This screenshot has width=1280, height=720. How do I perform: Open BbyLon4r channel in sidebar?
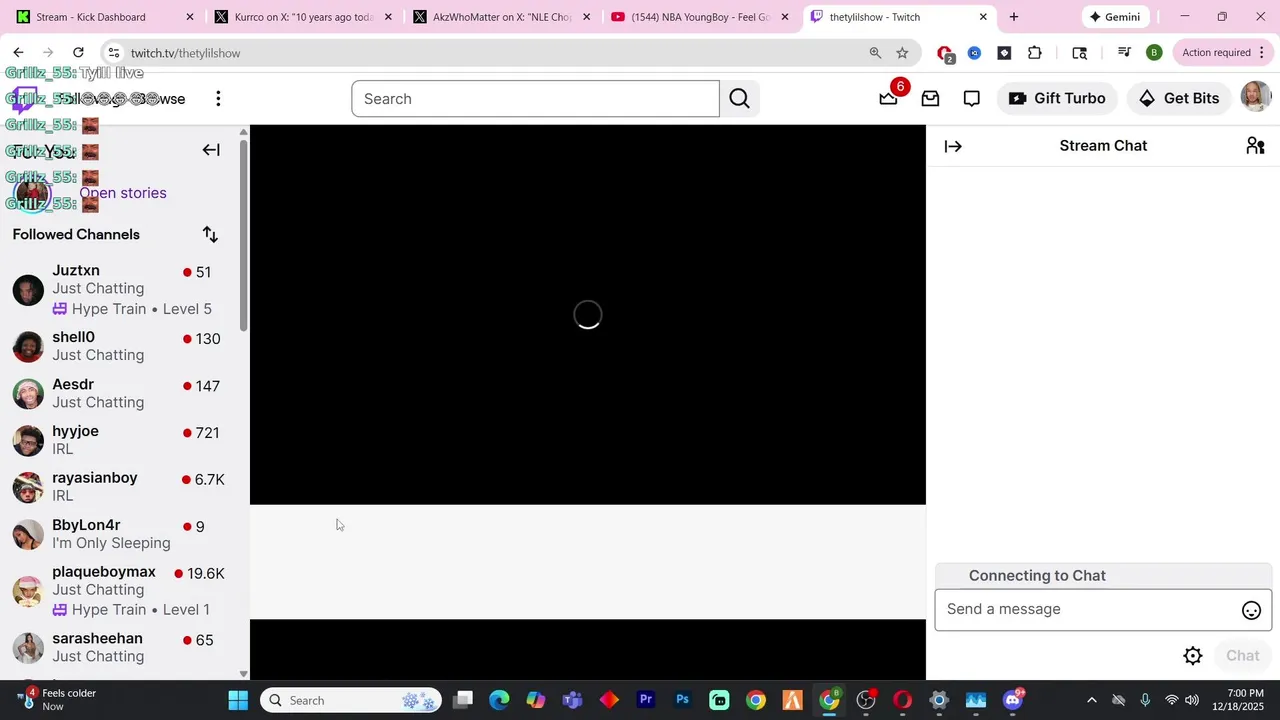point(120,534)
